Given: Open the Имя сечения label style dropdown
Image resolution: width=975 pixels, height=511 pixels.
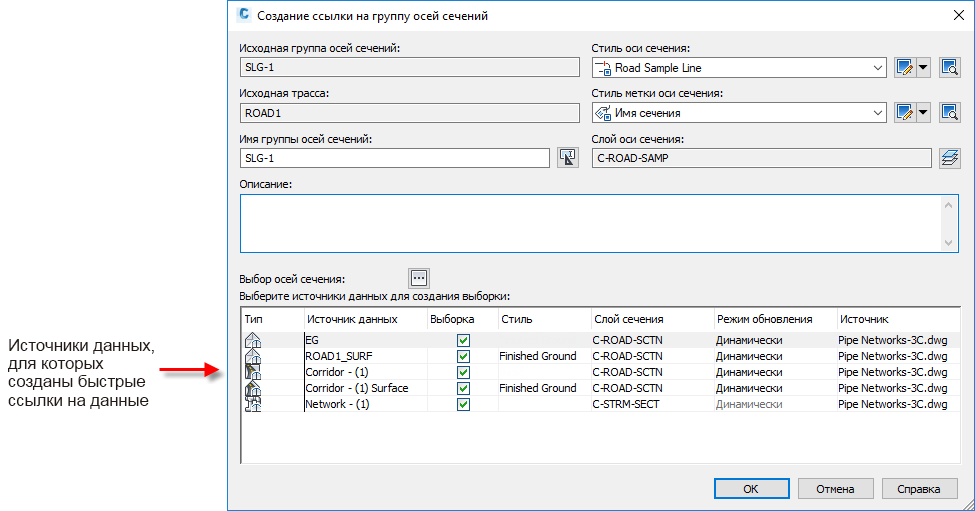Looking at the screenshot, I should (x=877, y=113).
